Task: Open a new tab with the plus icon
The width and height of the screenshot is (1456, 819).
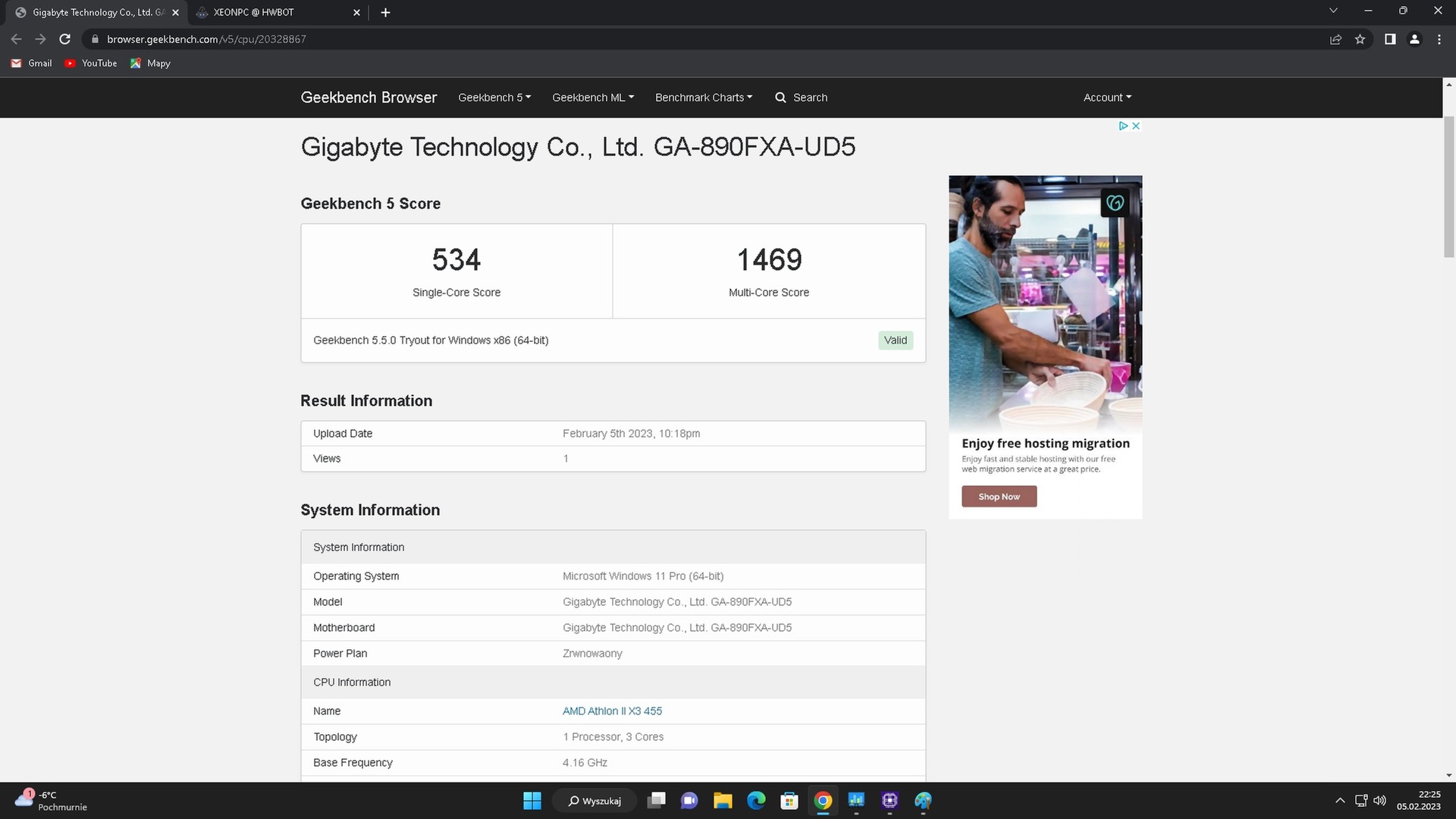Action: click(x=385, y=12)
